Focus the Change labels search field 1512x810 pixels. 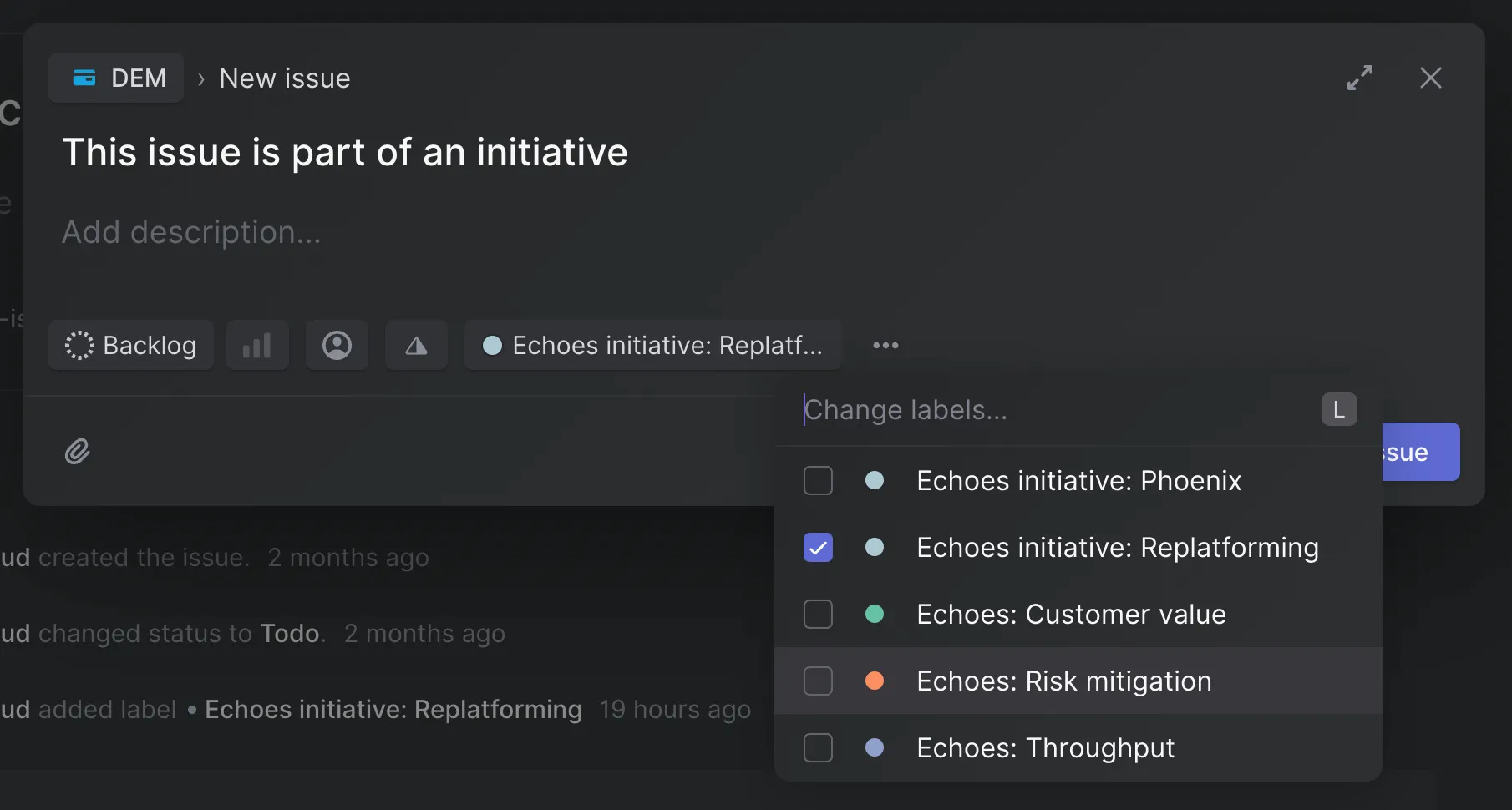click(x=1057, y=409)
